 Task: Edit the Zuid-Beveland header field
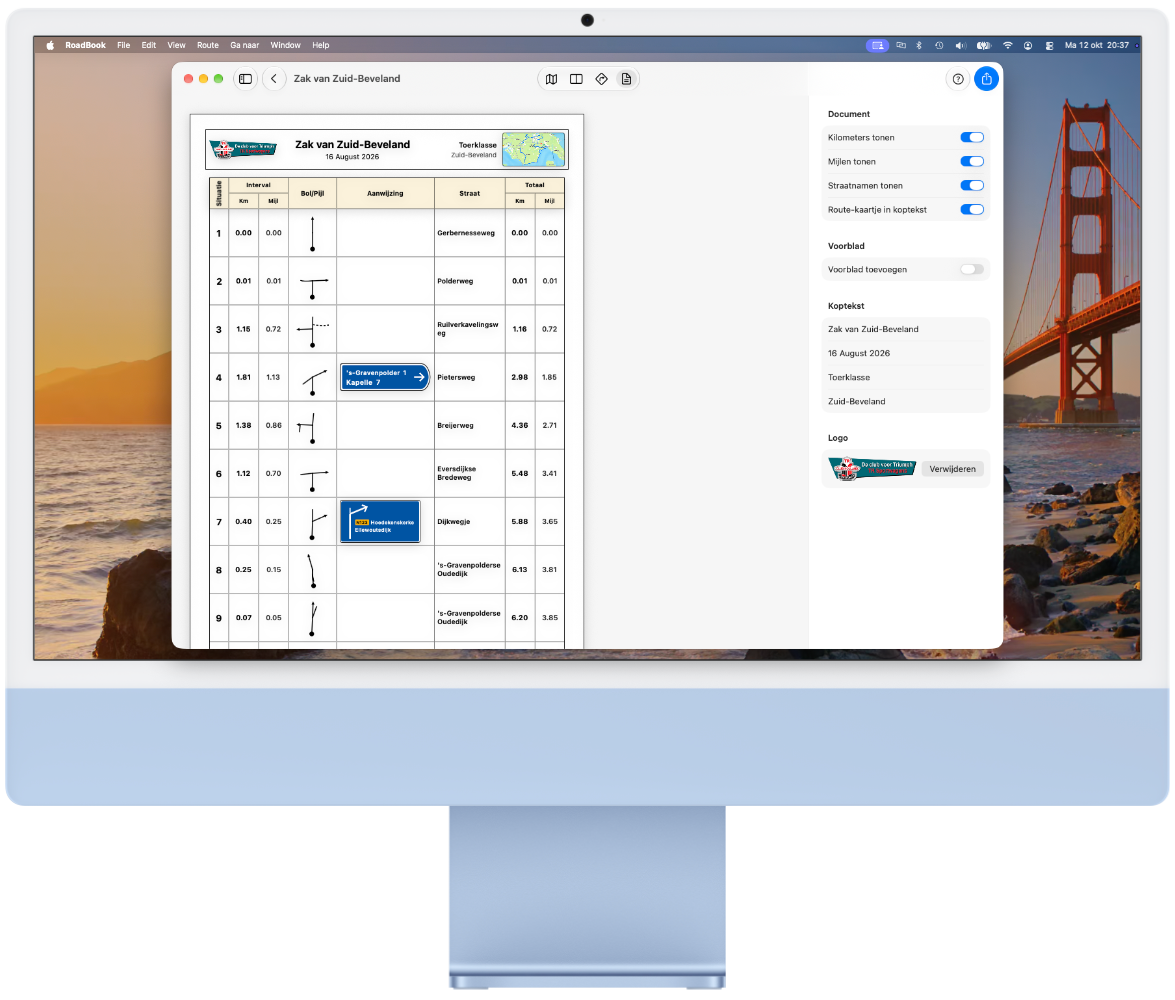(906, 401)
